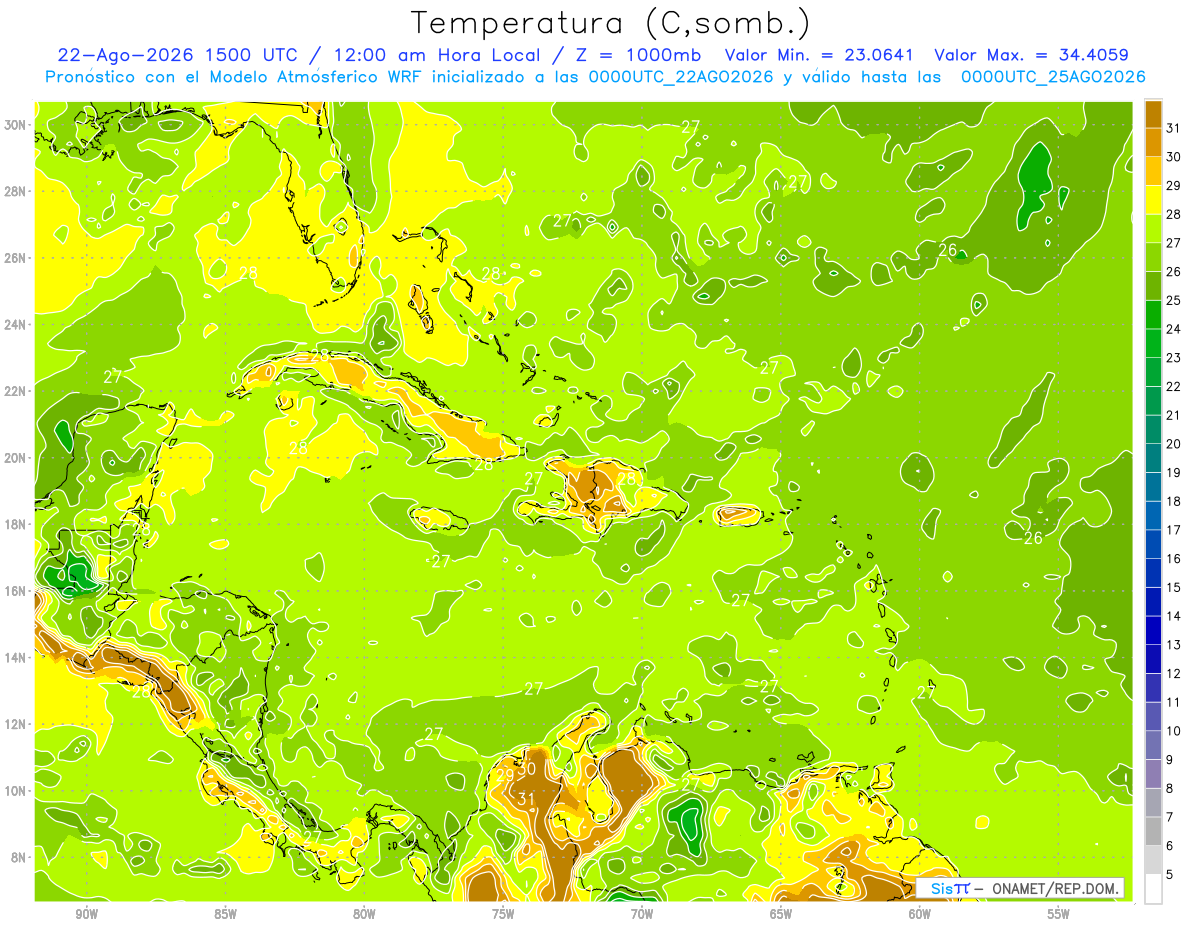1200x927 pixels.
Task: Click the '18N' latitude axis label
Action: pyautogui.click(x=17, y=524)
